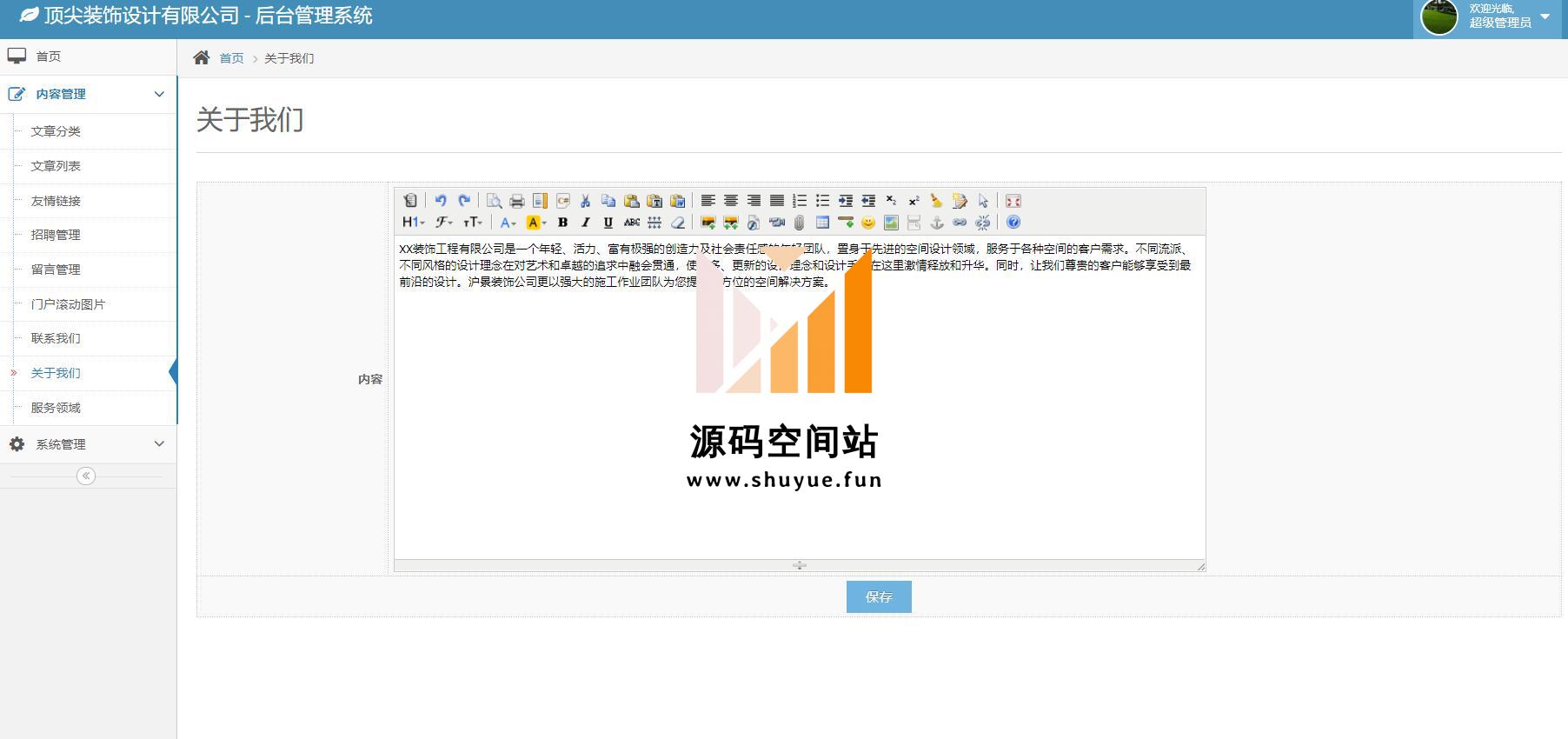Screen dimensions: 1568x739
Task: Click the anchor icon in editor toolbar
Action: (x=937, y=223)
